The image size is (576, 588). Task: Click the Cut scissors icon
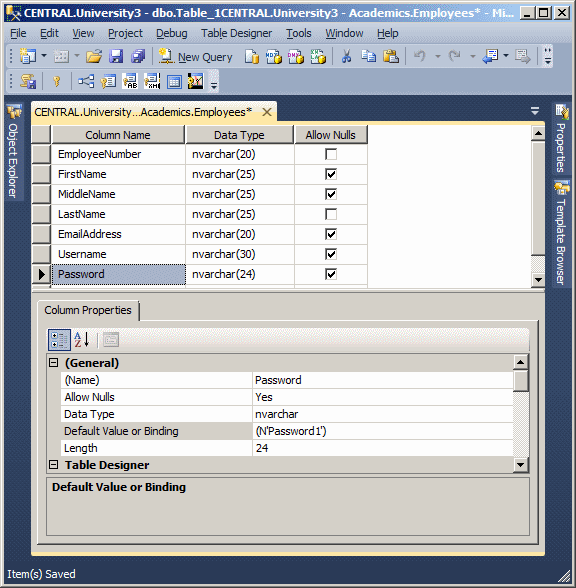(x=346, y=57)
